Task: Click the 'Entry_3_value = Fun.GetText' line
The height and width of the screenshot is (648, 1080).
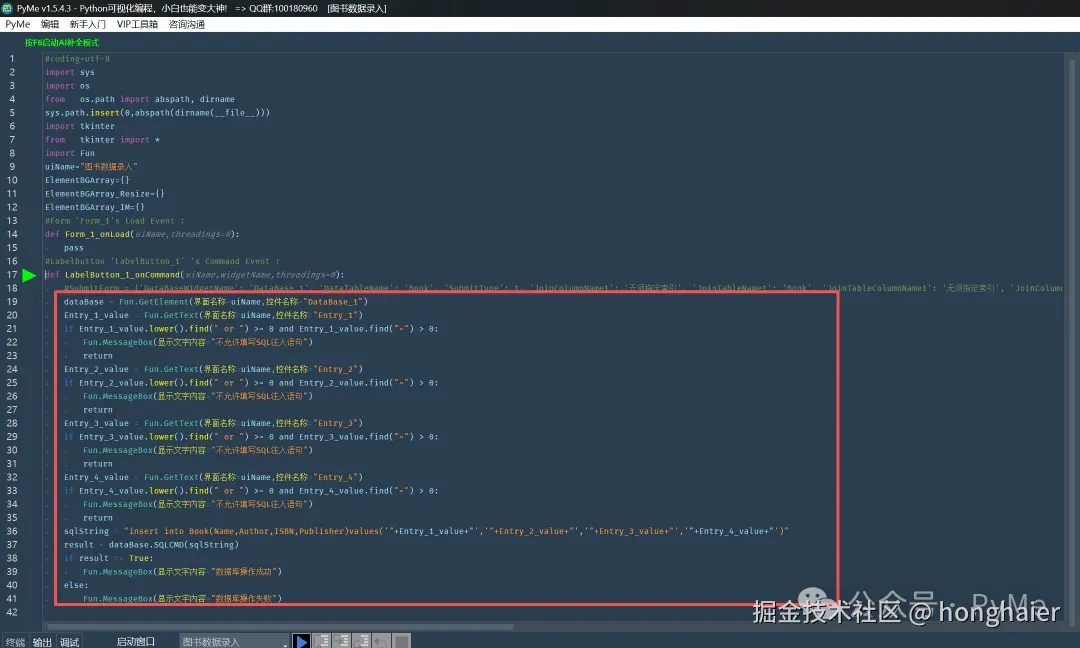Action: coord(213,423)
